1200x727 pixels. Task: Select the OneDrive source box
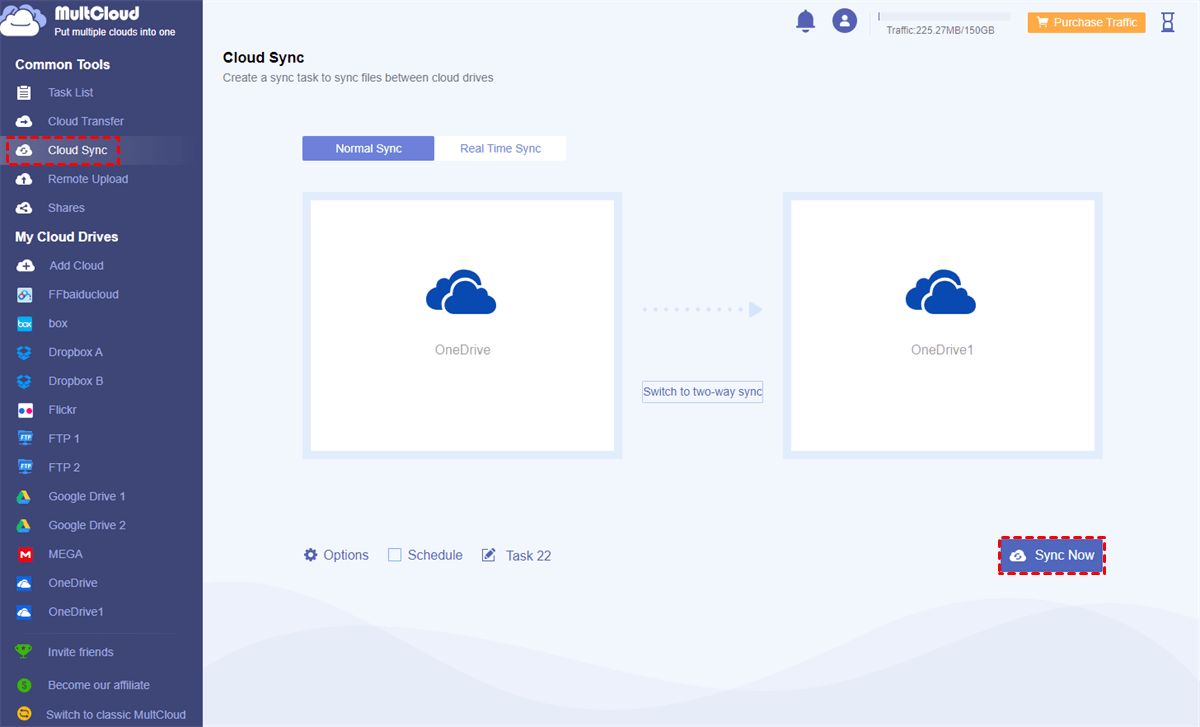click(462, 325)
